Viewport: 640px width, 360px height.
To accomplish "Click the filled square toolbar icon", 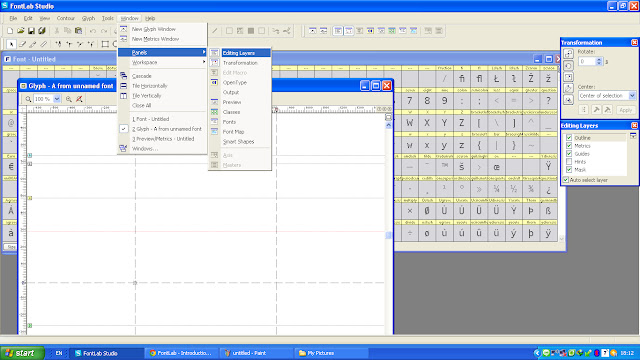I will coord(251,31).
